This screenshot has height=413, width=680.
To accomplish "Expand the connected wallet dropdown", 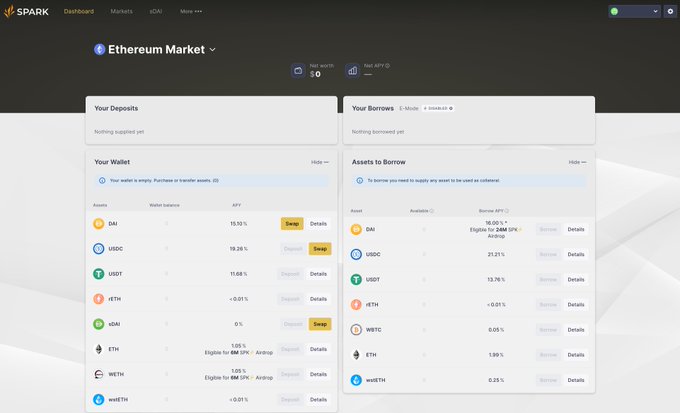I will coord(634,11).
